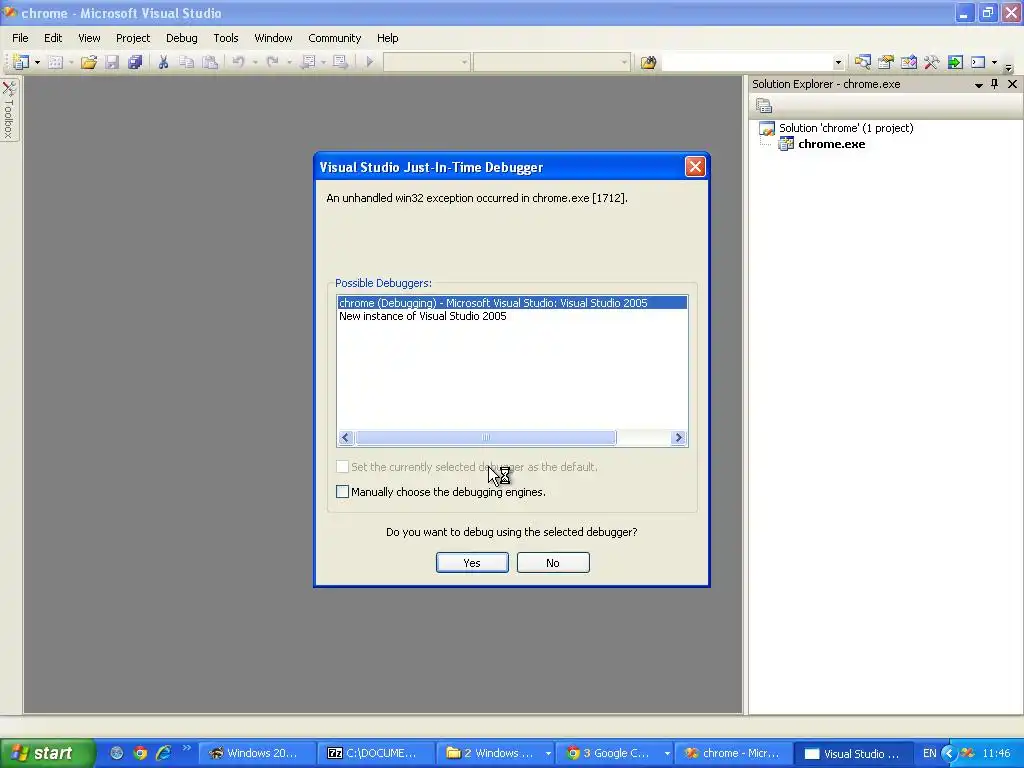
Task: Expand the Toolbox side tab
Action: [9, 109]
